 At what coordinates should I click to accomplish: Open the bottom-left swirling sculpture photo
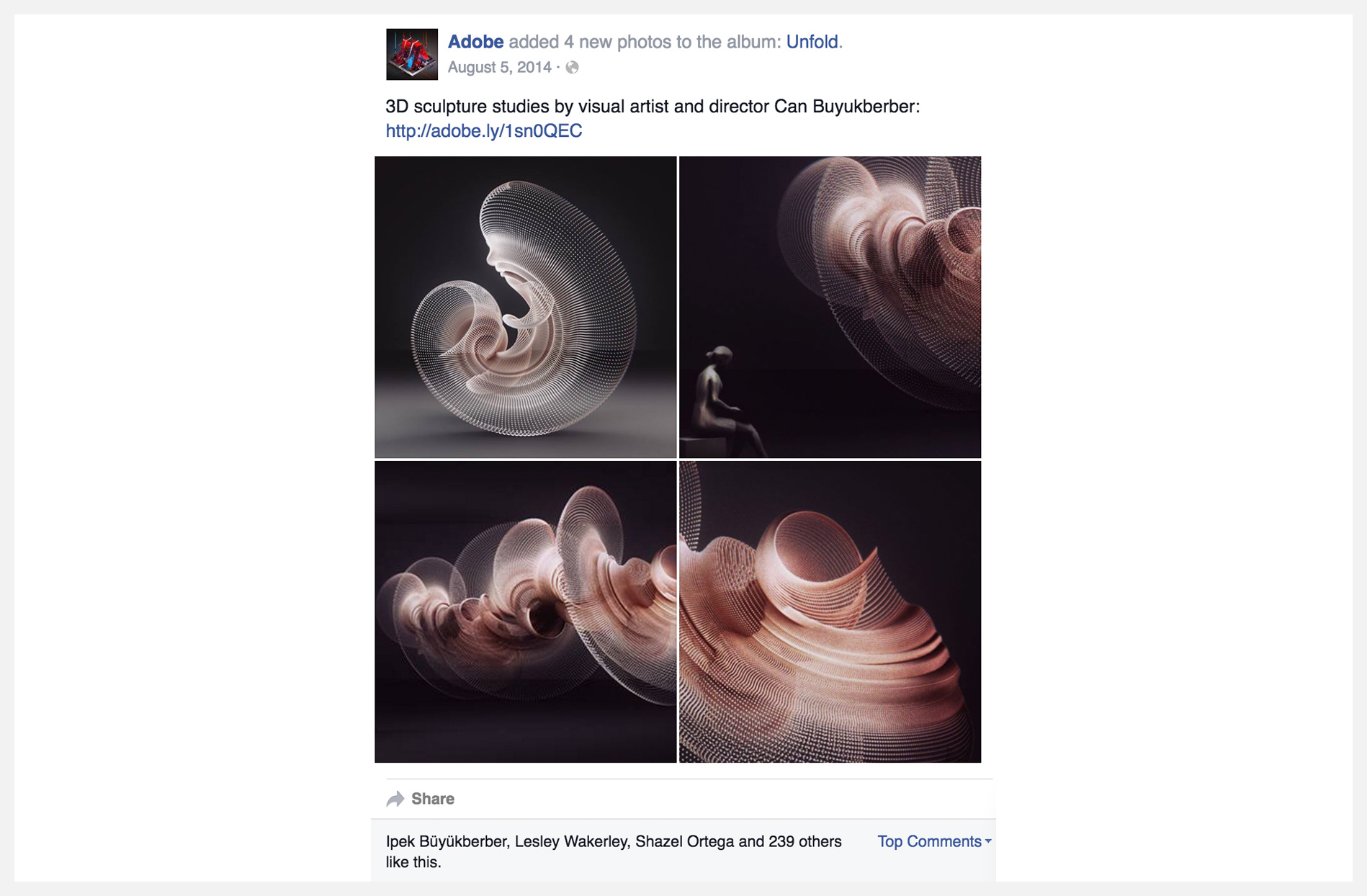click(x=525, y=611)
